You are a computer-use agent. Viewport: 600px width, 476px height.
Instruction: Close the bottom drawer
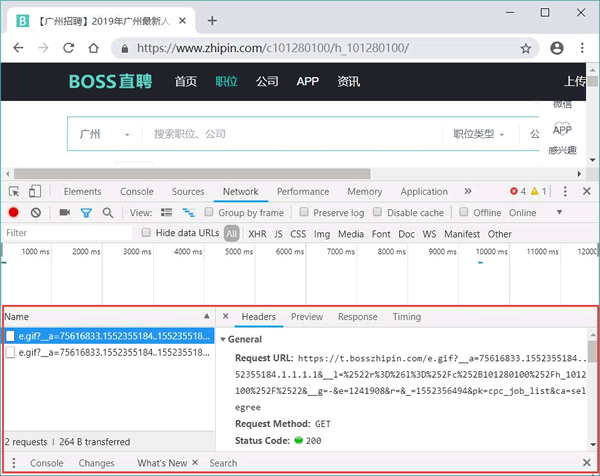[587, 463]
